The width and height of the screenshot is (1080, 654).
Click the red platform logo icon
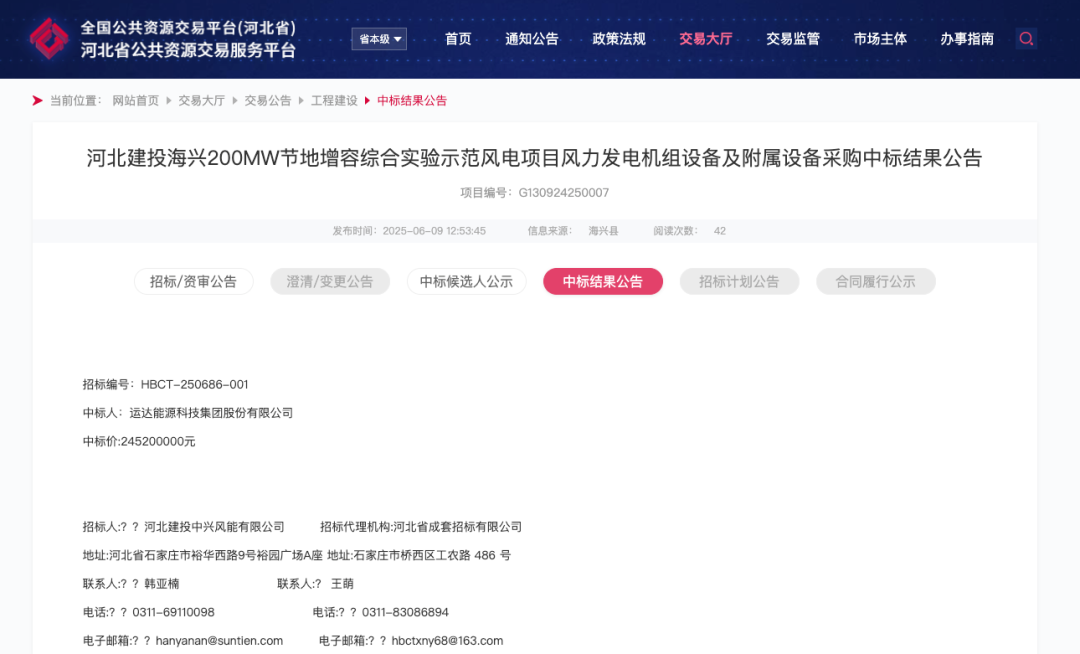coord(49,39)
